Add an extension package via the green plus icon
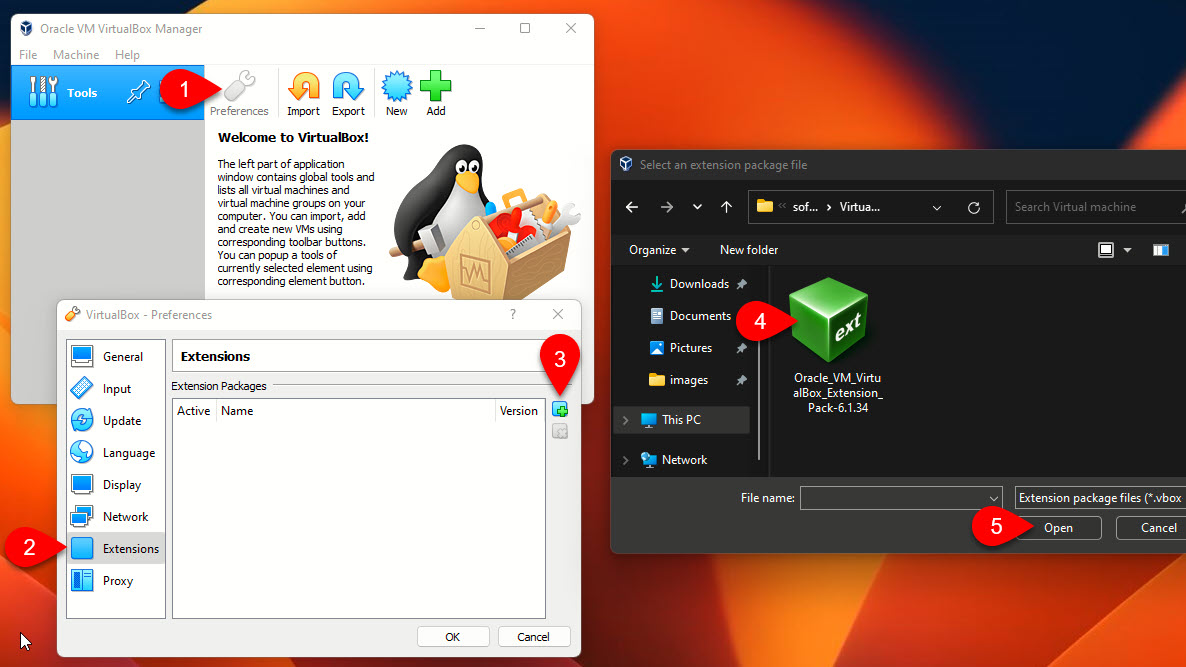 559,408
